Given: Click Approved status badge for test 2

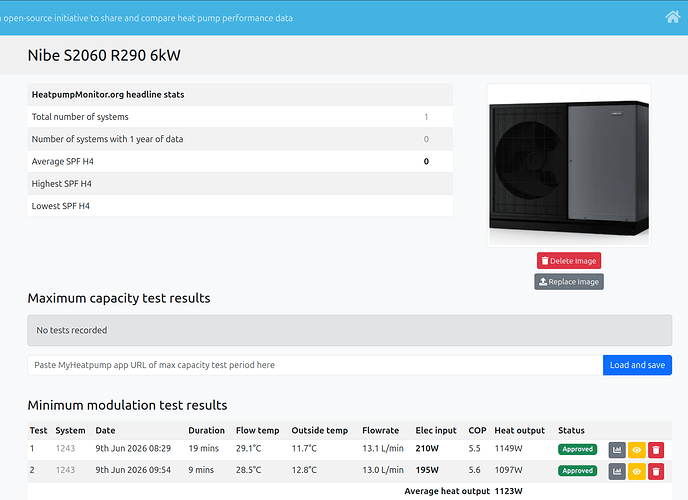Looking at the screenshot, I should point(577,471).
